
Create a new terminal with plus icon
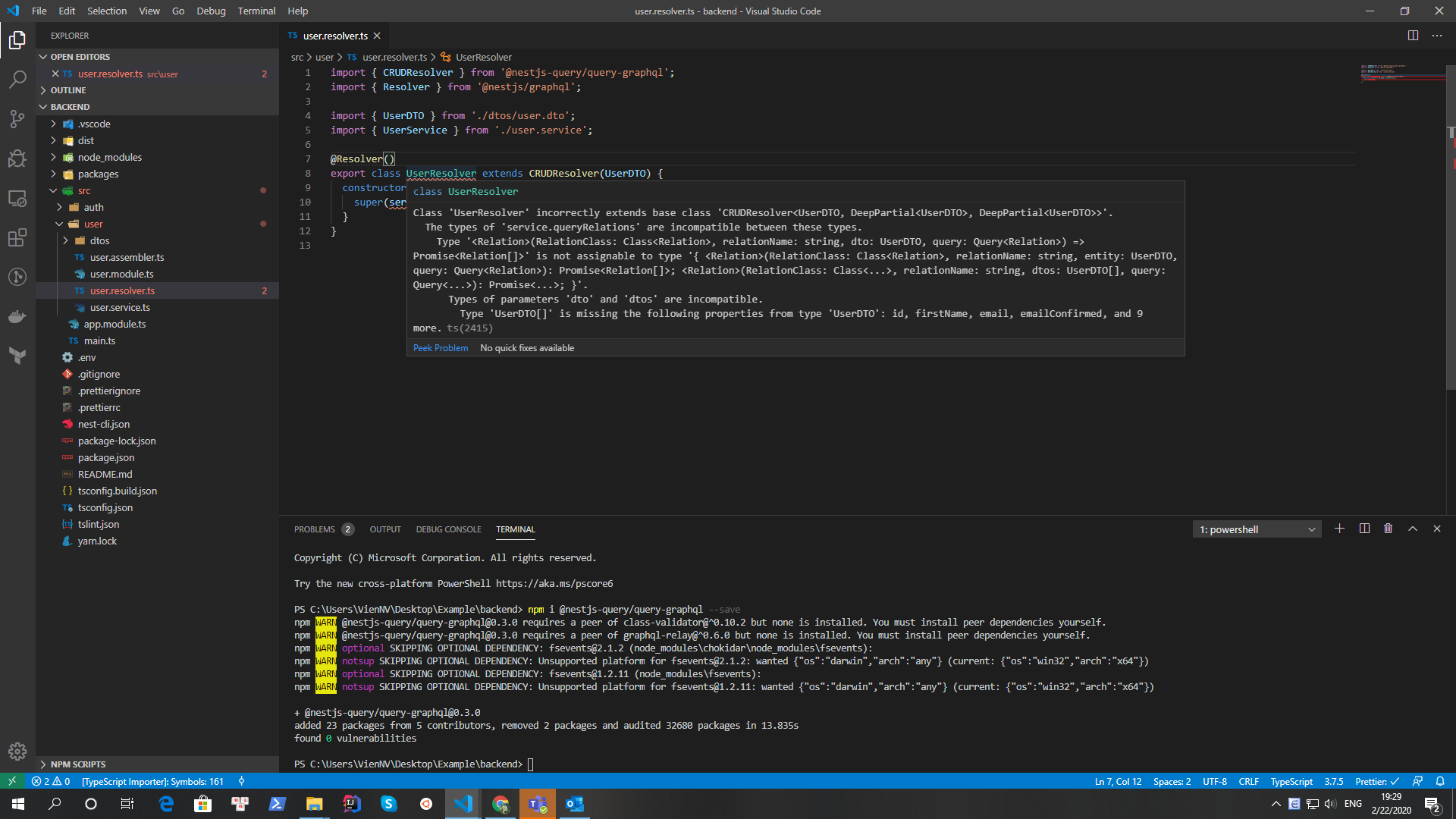point(1339,529)
